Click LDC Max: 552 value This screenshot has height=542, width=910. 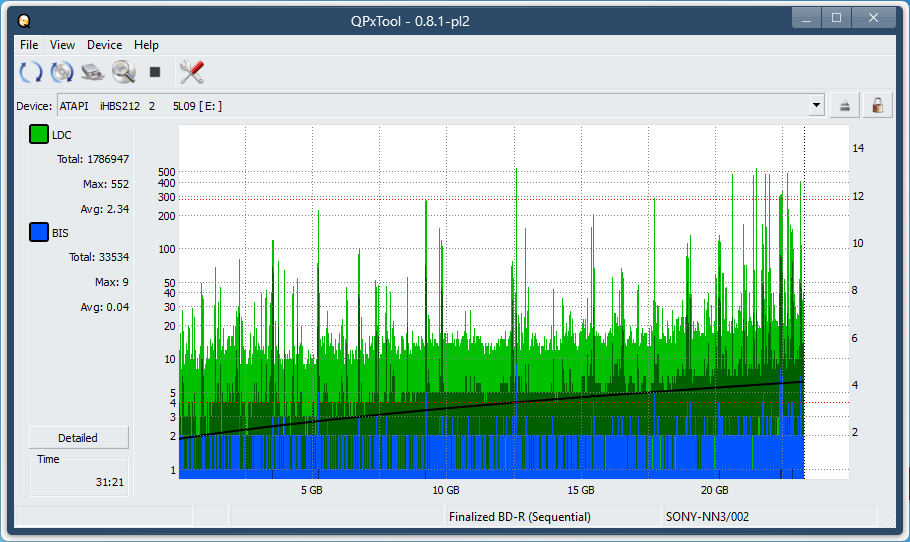(x=106, y=184)
